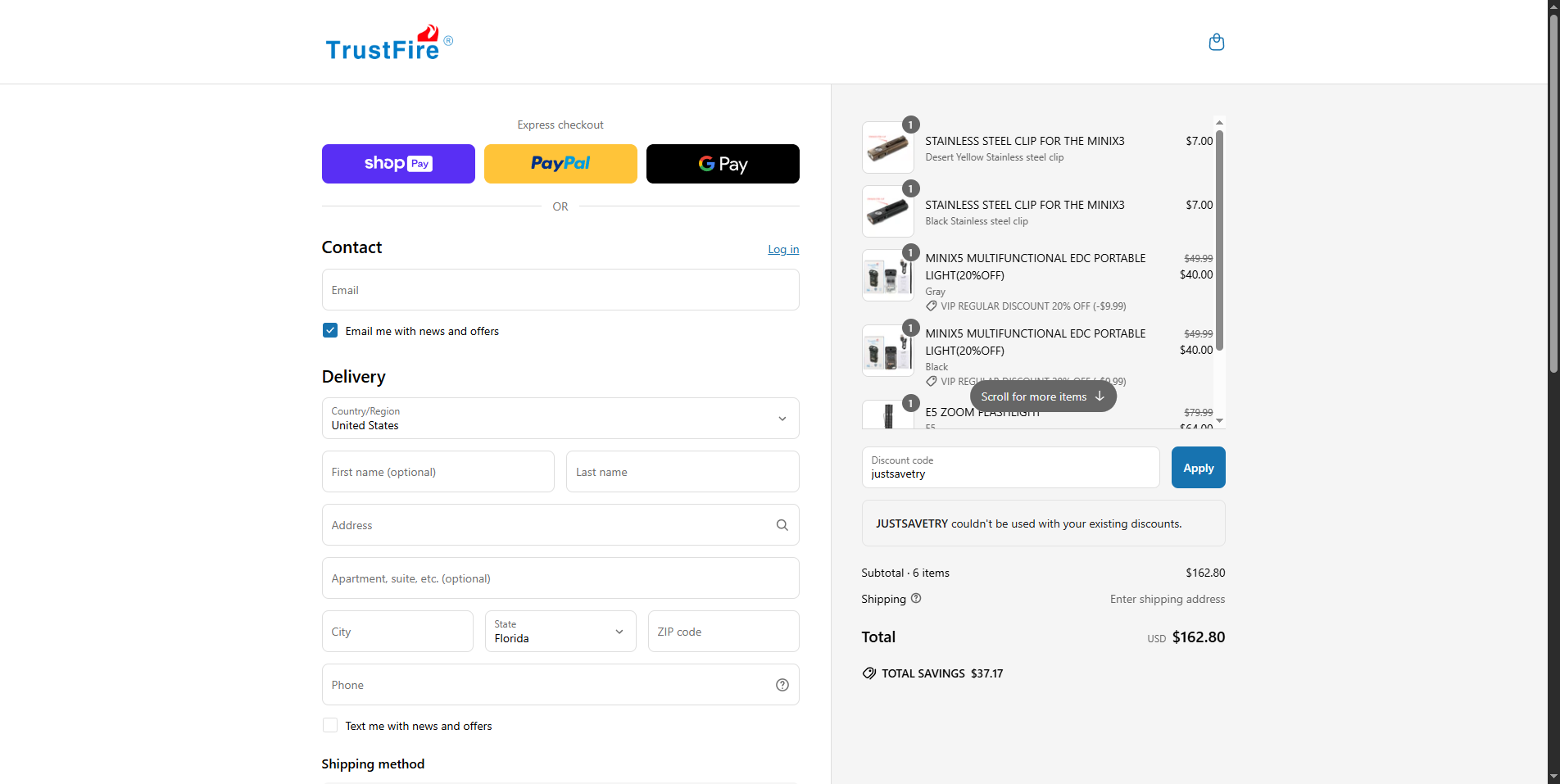The height and width of the screenshot is (784, 1560).
Task: Pay with Shop Pay
Action: pos(398,164)
